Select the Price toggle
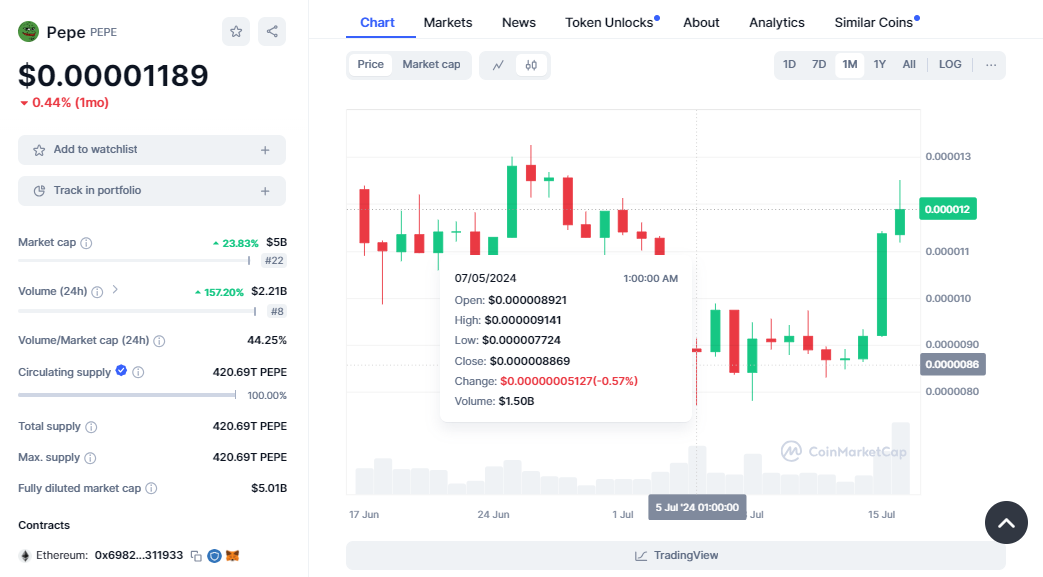The height and width of the screenshot is (577, 1043). (x=371, y=65)
